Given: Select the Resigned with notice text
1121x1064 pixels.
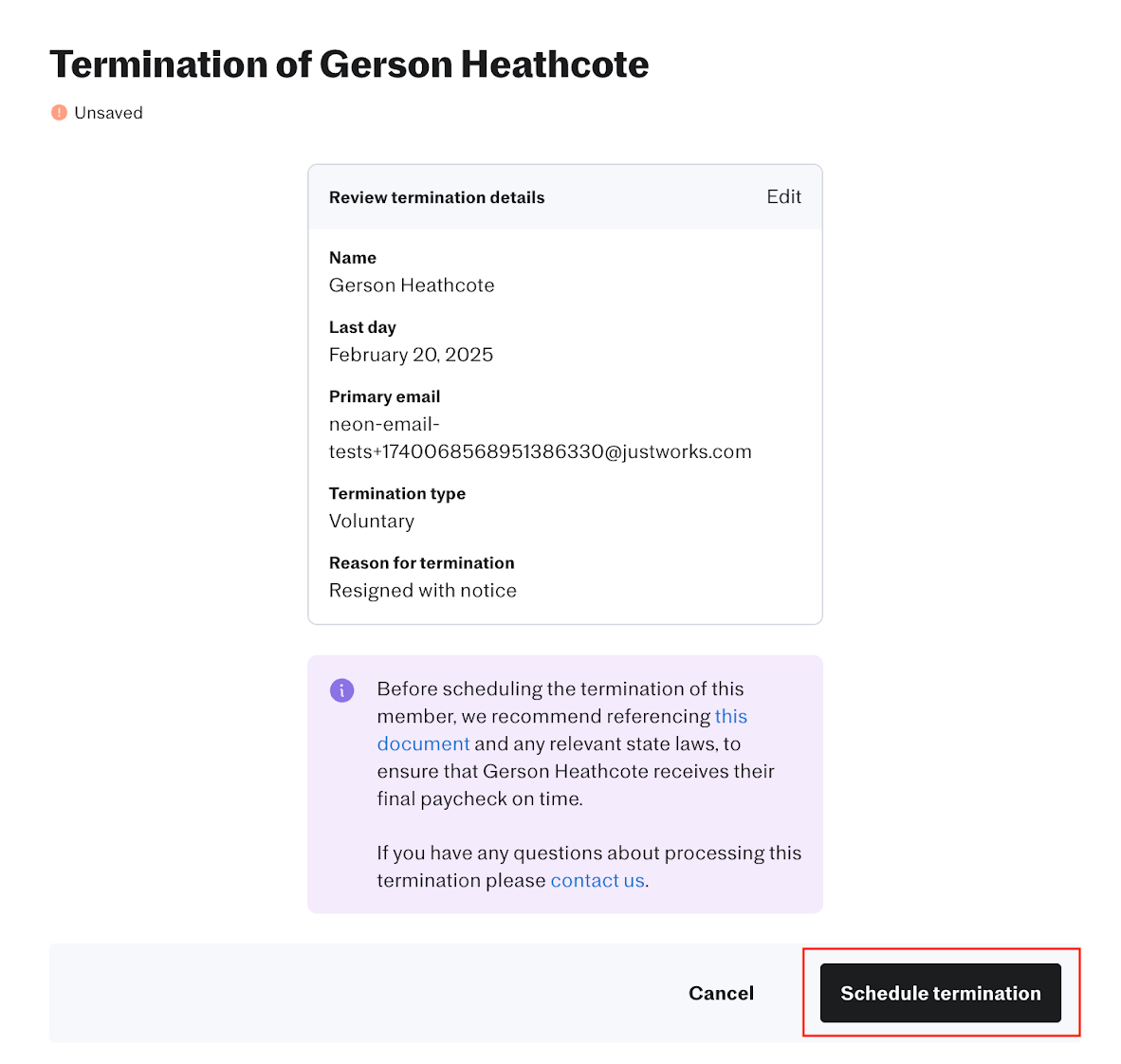Looking at the screenshot, I should click(x=422, y=591).
